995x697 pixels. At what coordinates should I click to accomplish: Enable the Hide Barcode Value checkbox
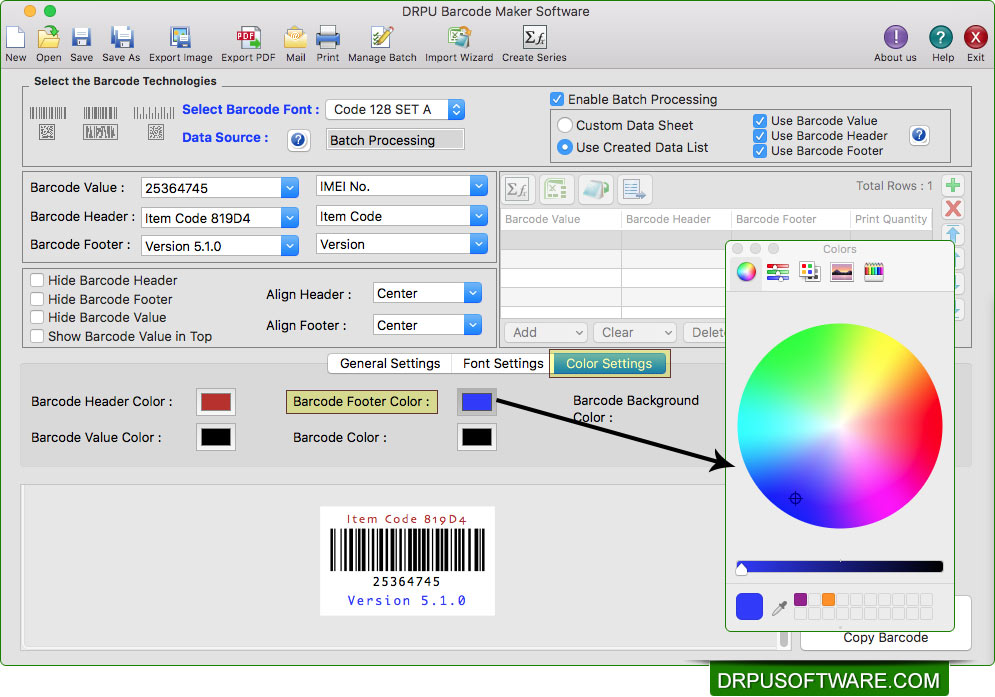coord(37,317)
